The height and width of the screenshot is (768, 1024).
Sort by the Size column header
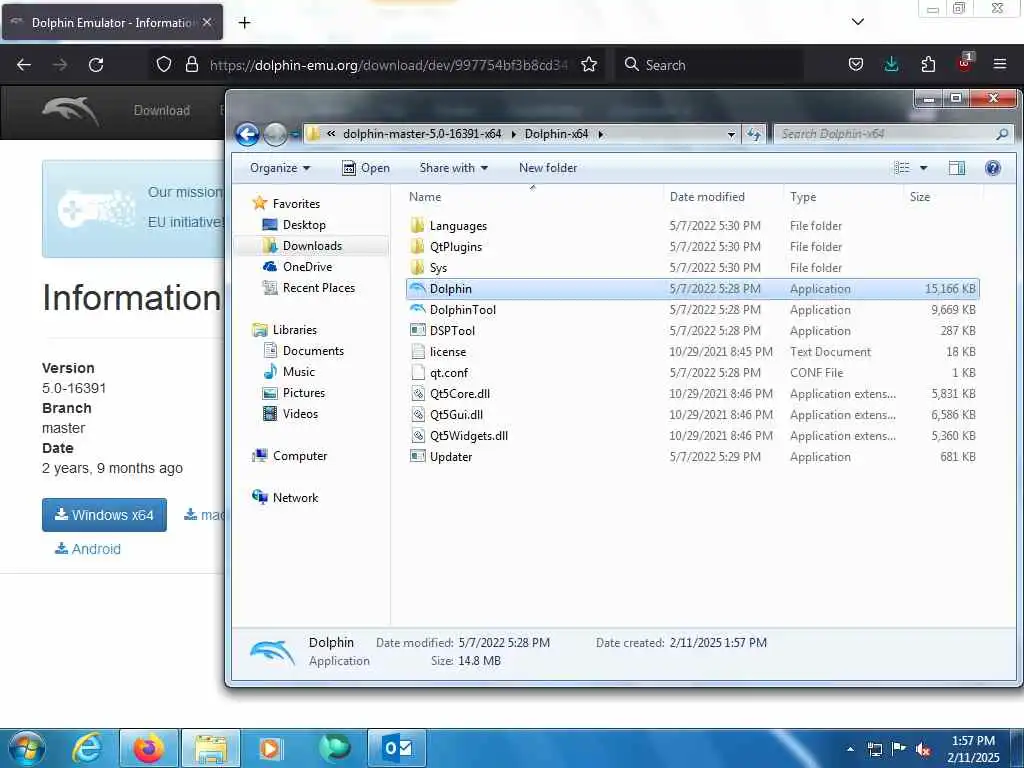point(920,197)
